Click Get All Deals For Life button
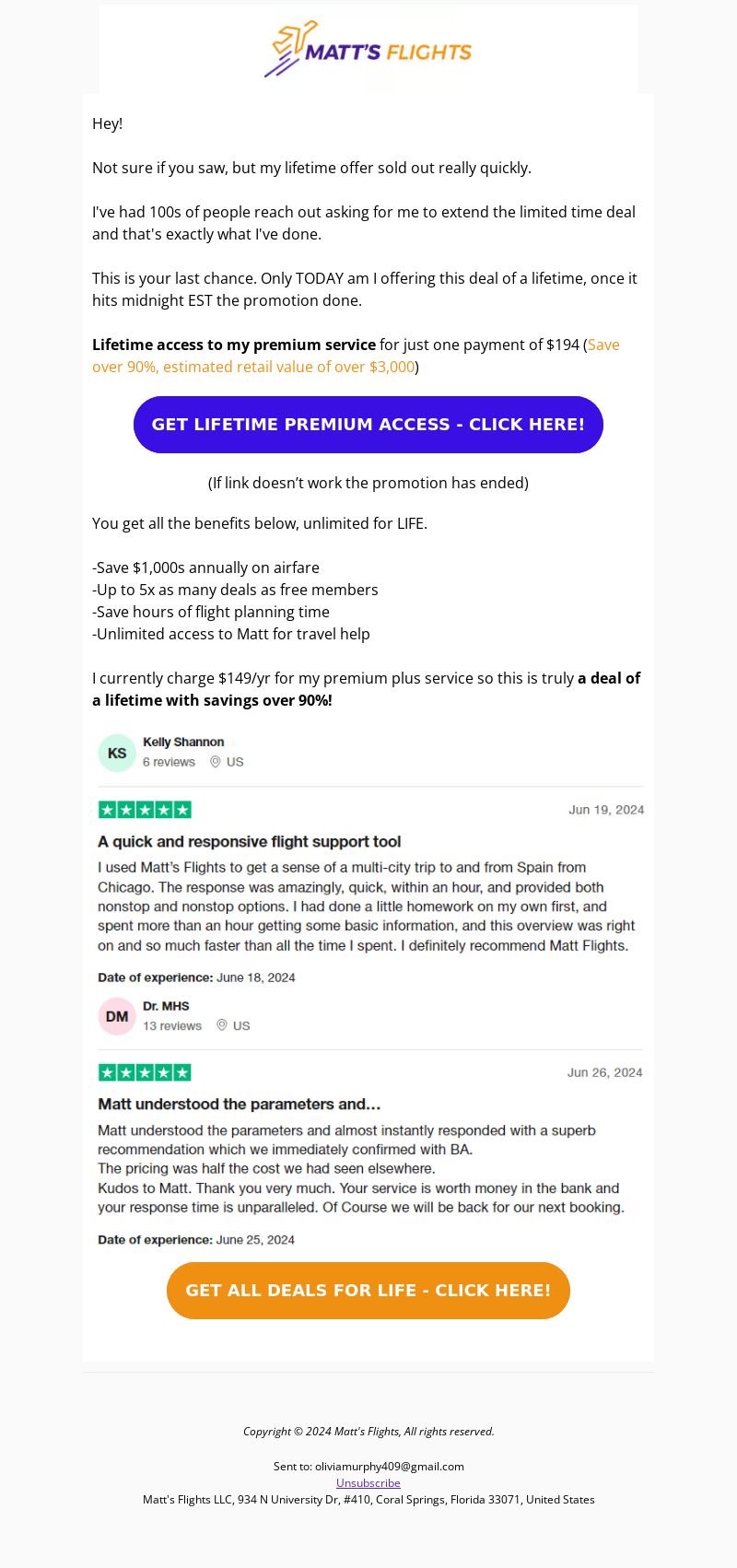 point(368,1291)
